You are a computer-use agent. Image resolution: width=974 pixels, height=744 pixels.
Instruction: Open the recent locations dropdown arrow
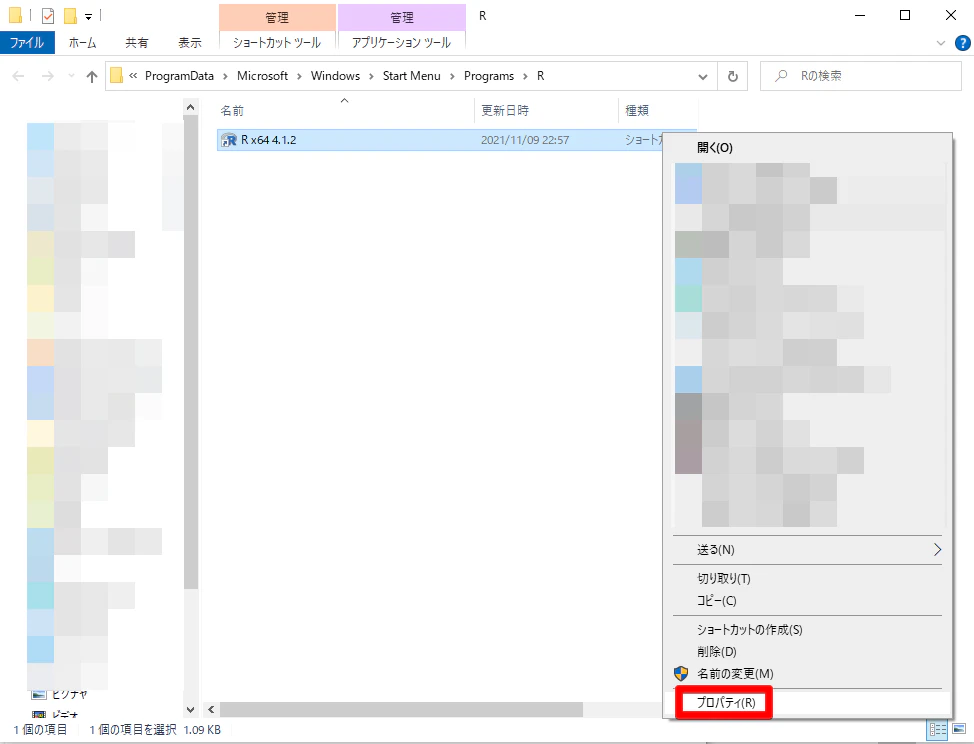71,76
